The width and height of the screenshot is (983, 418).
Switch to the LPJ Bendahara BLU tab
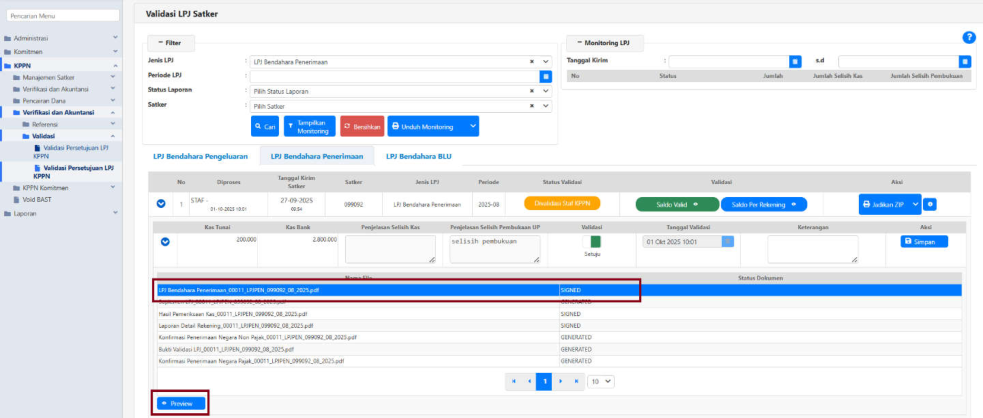(418, 156)
